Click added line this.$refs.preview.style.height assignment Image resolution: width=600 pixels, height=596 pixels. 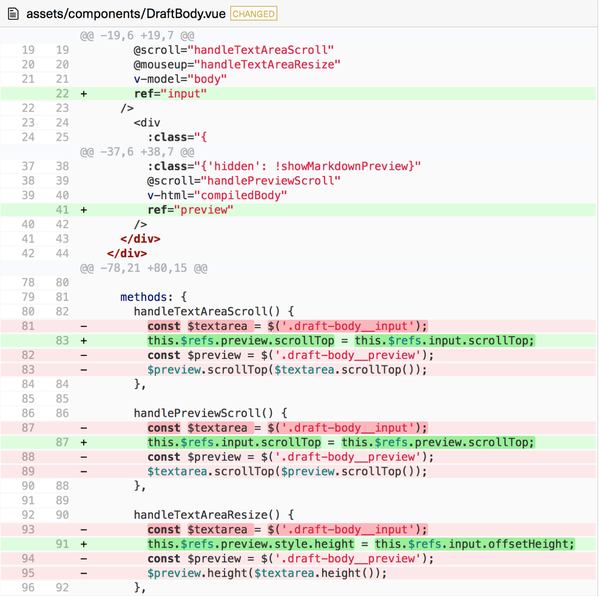(x=298, y=544)
